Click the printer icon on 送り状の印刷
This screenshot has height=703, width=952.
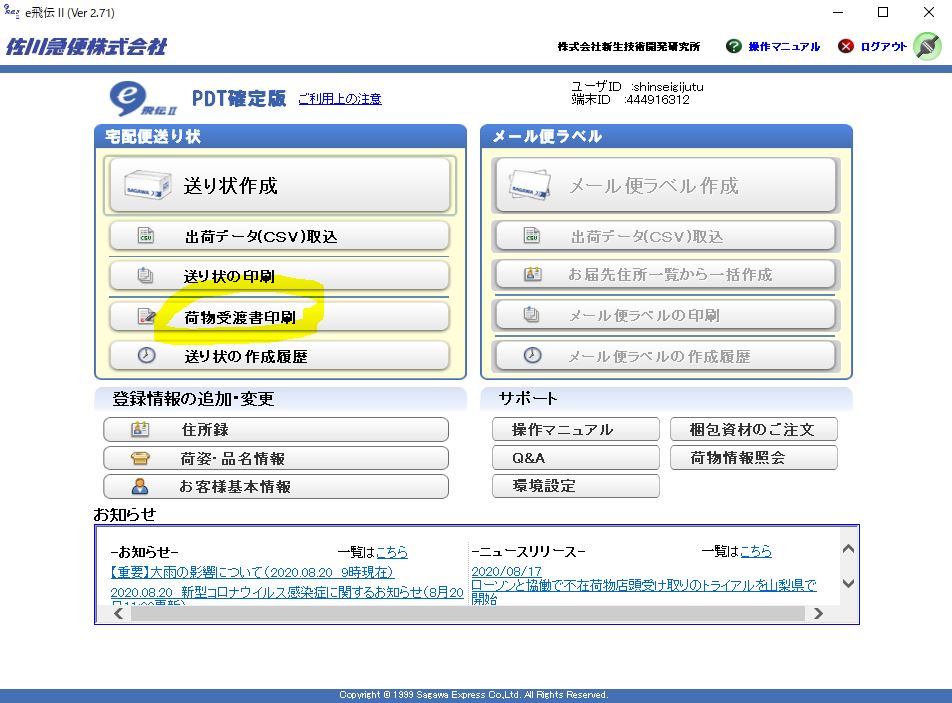146,276
